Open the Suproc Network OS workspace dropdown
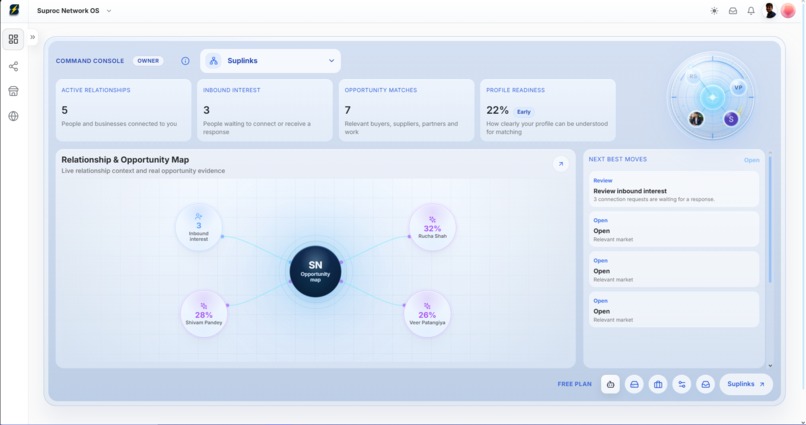 tap(74, 11)
